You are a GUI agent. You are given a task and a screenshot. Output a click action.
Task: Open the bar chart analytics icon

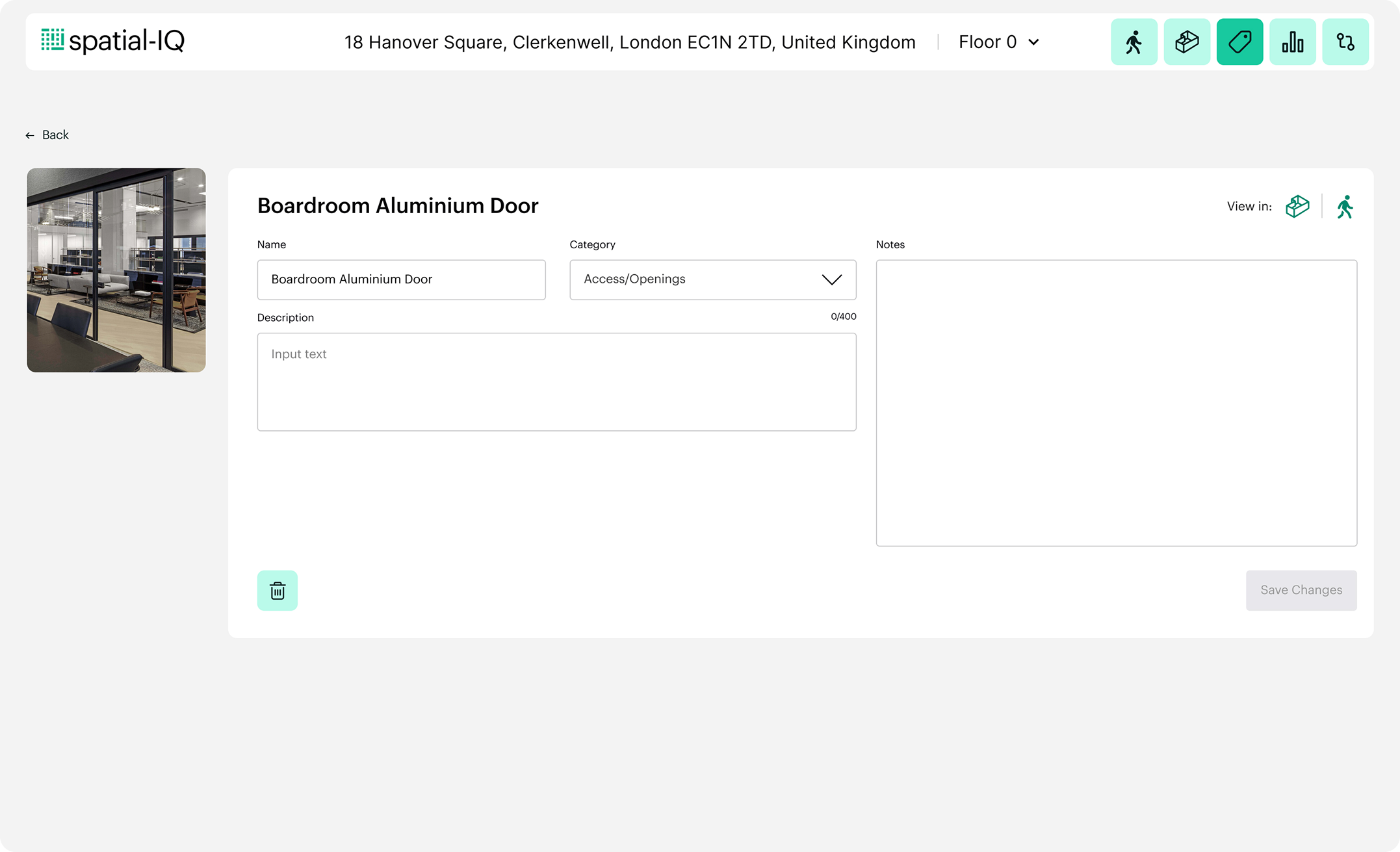pos(1292,42)
